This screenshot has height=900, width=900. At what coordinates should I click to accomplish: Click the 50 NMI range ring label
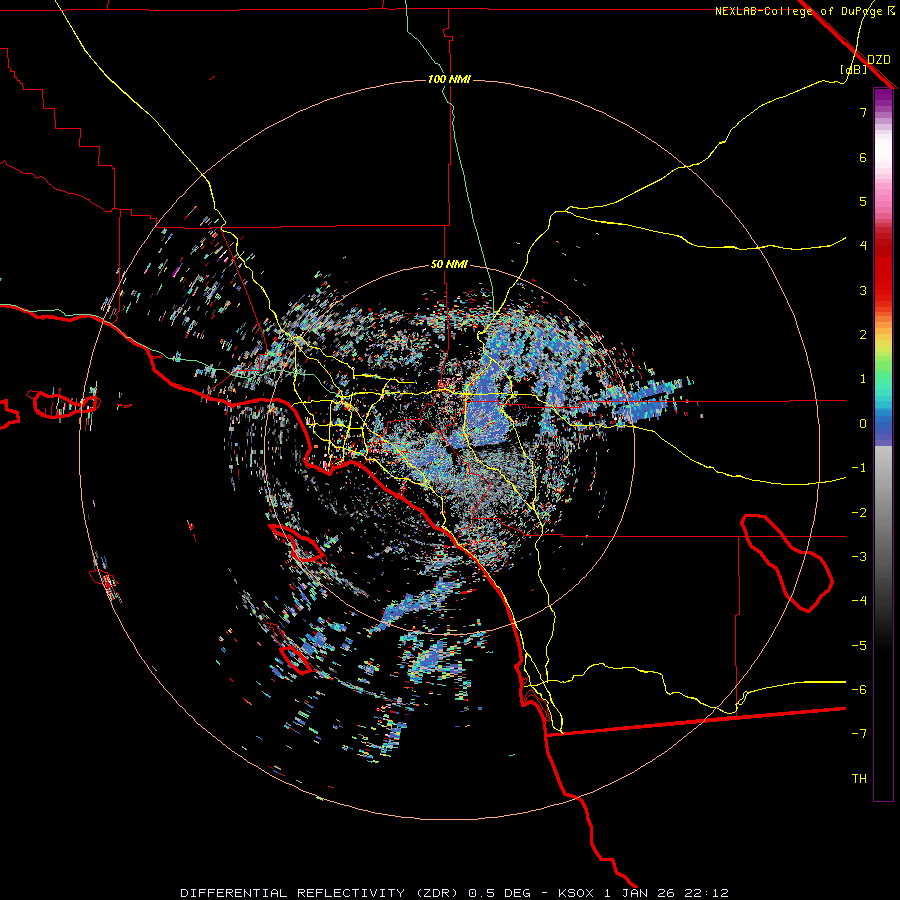pyautogui.click(x=449, y=265)
